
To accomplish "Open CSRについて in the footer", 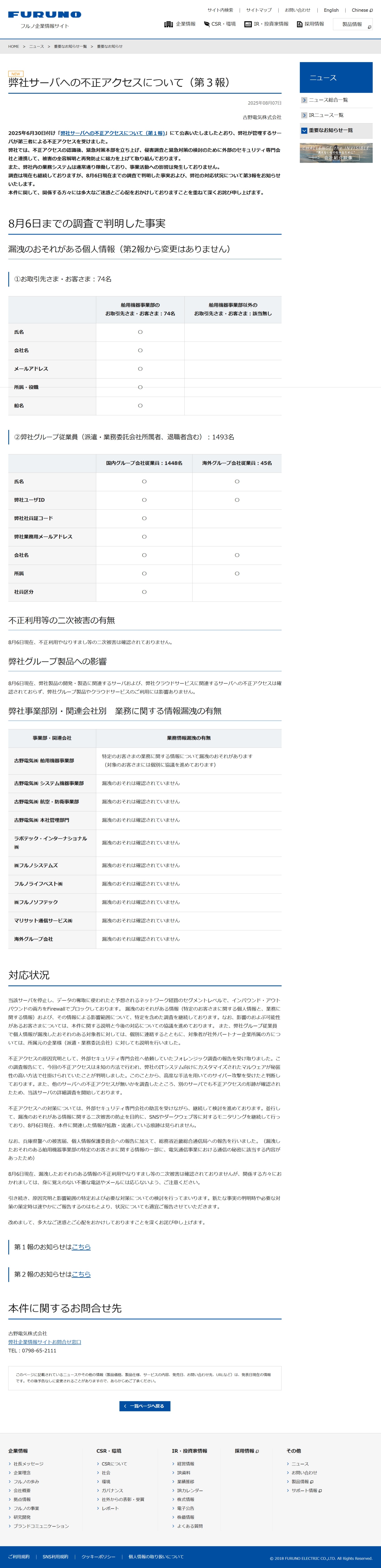I will point(115,1464).
